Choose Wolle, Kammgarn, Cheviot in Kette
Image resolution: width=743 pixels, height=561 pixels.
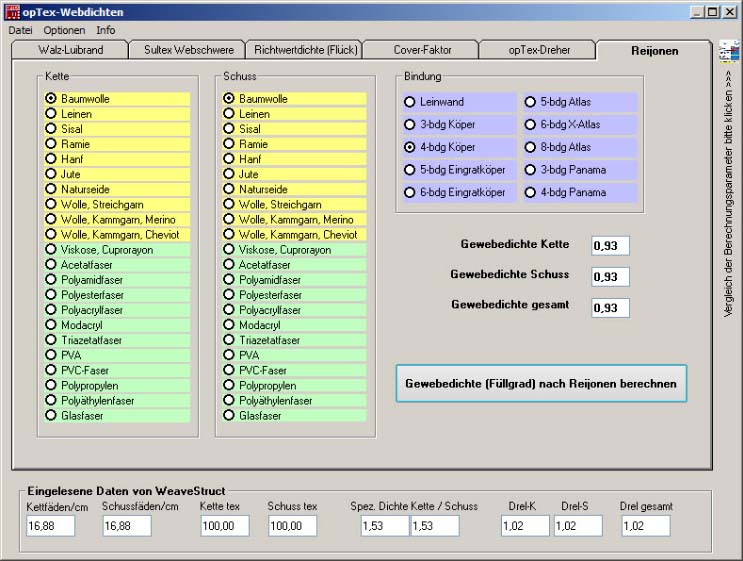117,235
